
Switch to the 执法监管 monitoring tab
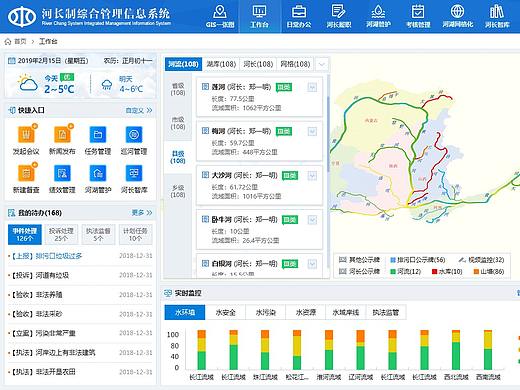click(386, 313)
